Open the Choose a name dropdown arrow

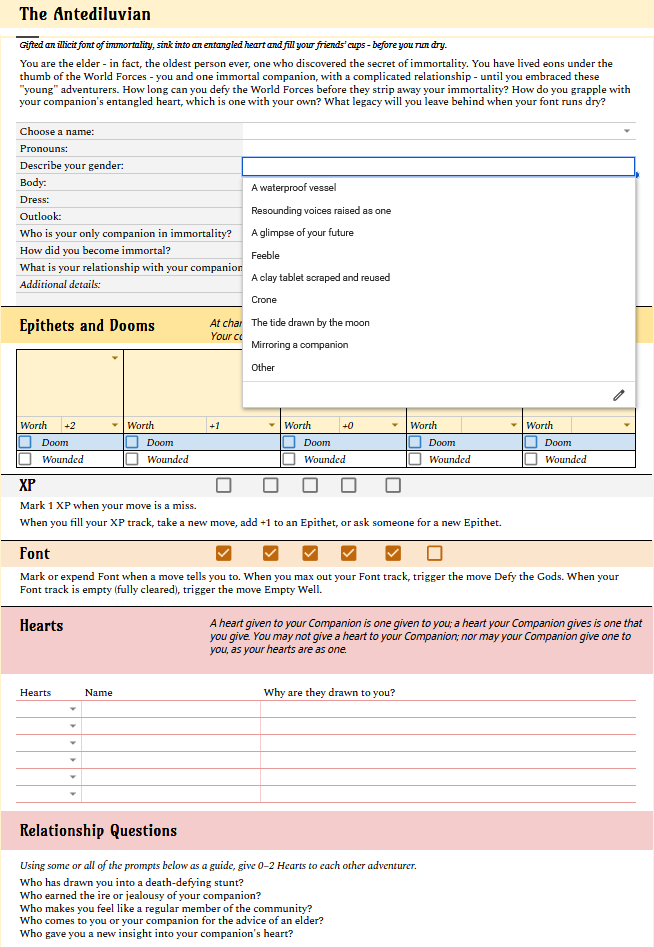click(627, 131)
